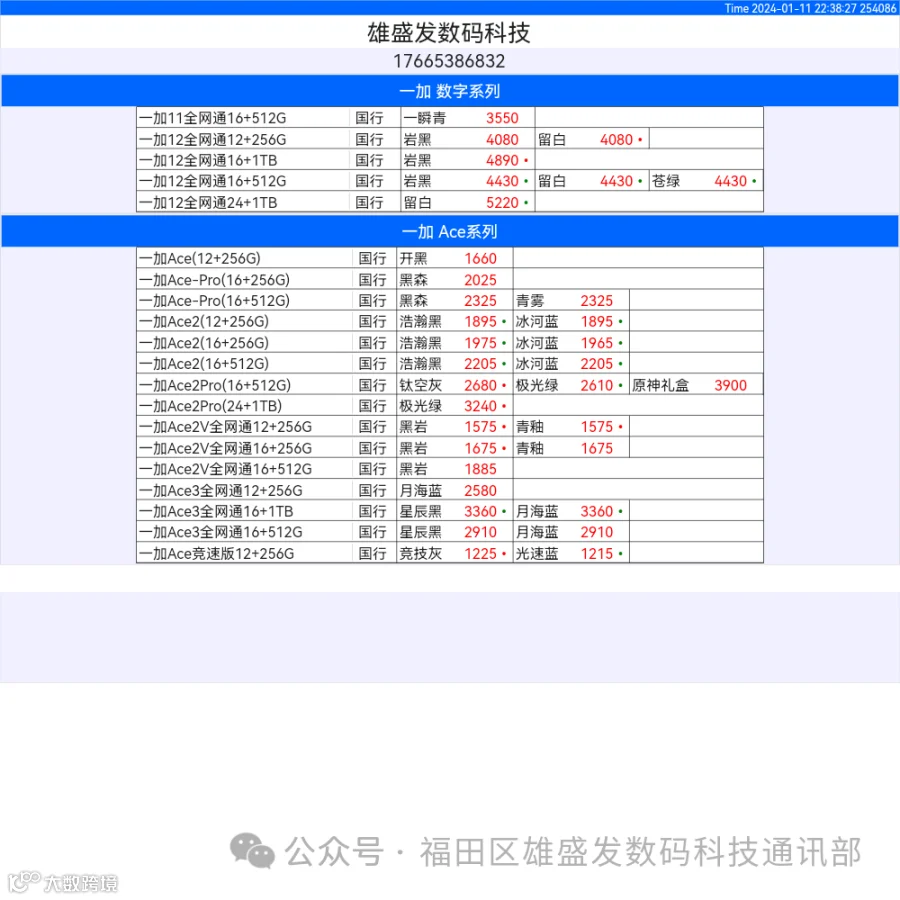Click price 3240
Viewport: 900px width, 900px height.
point(480,406)
